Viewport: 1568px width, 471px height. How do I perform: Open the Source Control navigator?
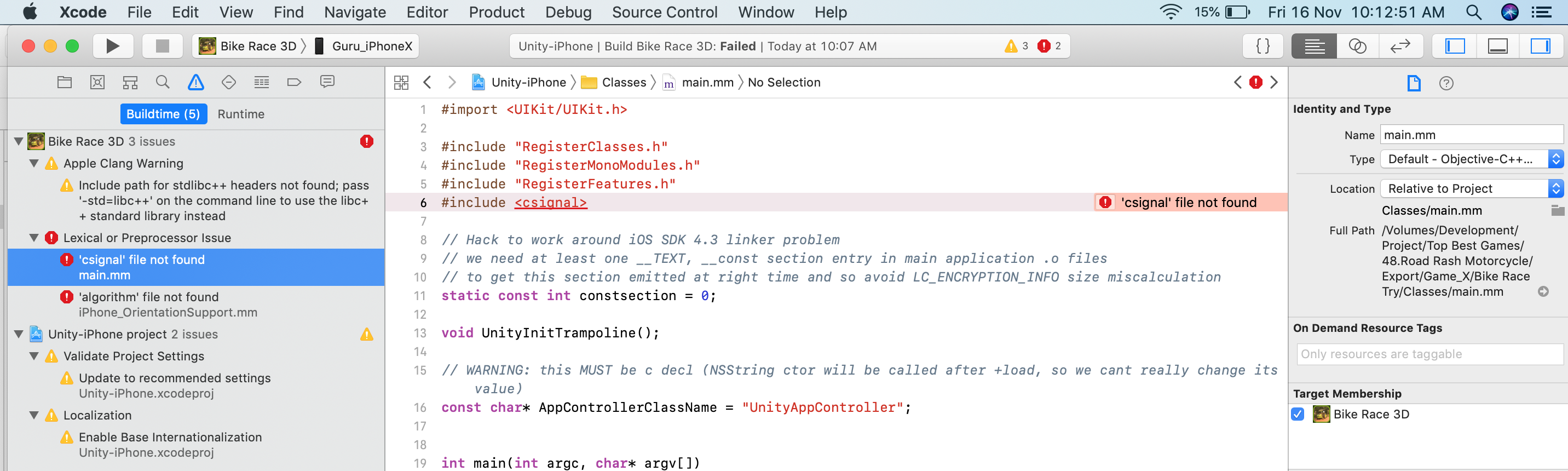pyautogui.click(x=97, y=82)
